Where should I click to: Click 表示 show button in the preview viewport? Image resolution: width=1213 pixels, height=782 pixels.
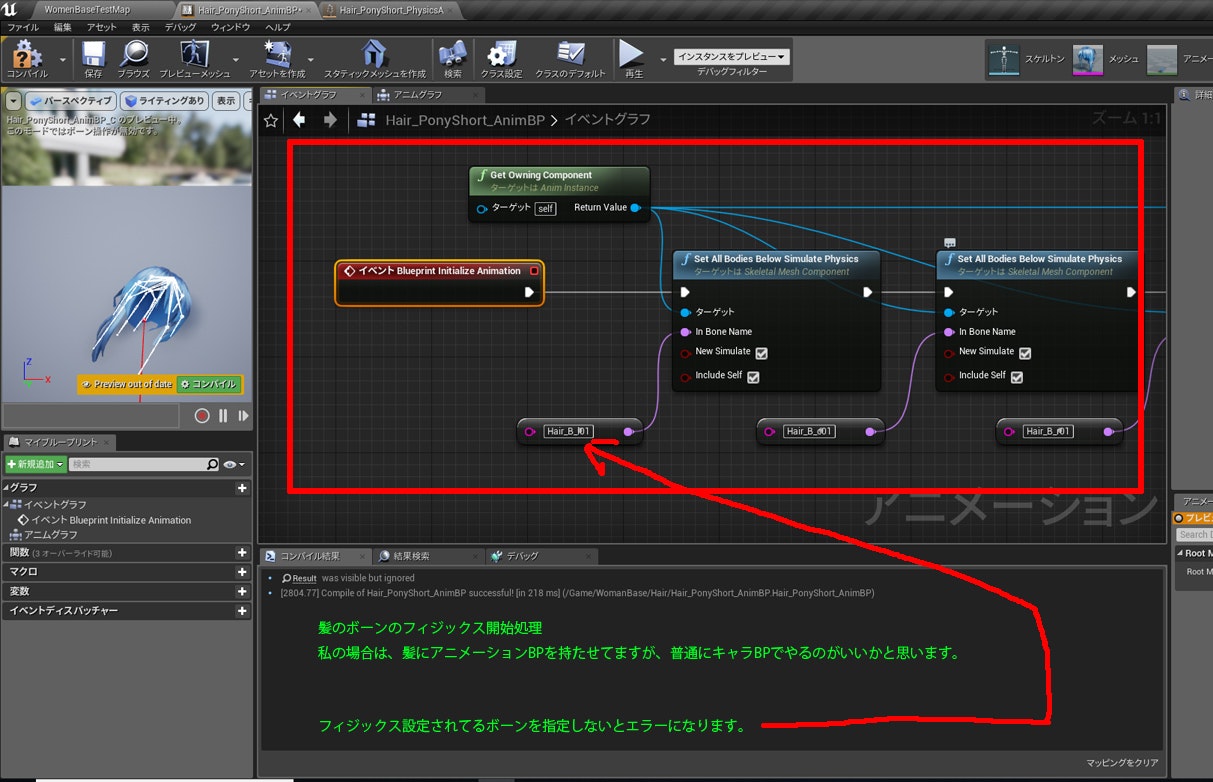[x=226, y=101]
